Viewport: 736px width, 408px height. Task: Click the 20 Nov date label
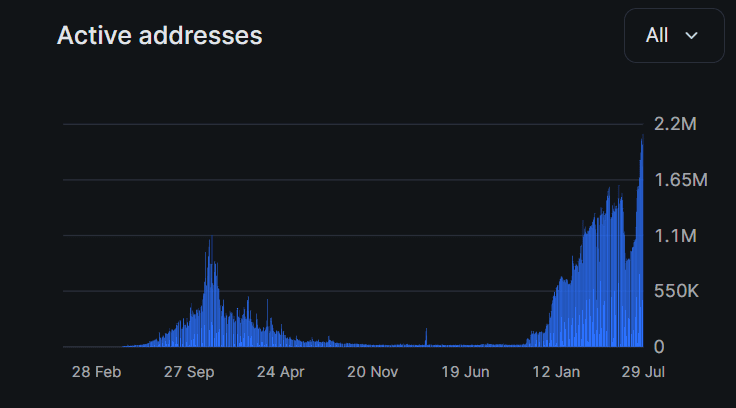pos(373,372)
